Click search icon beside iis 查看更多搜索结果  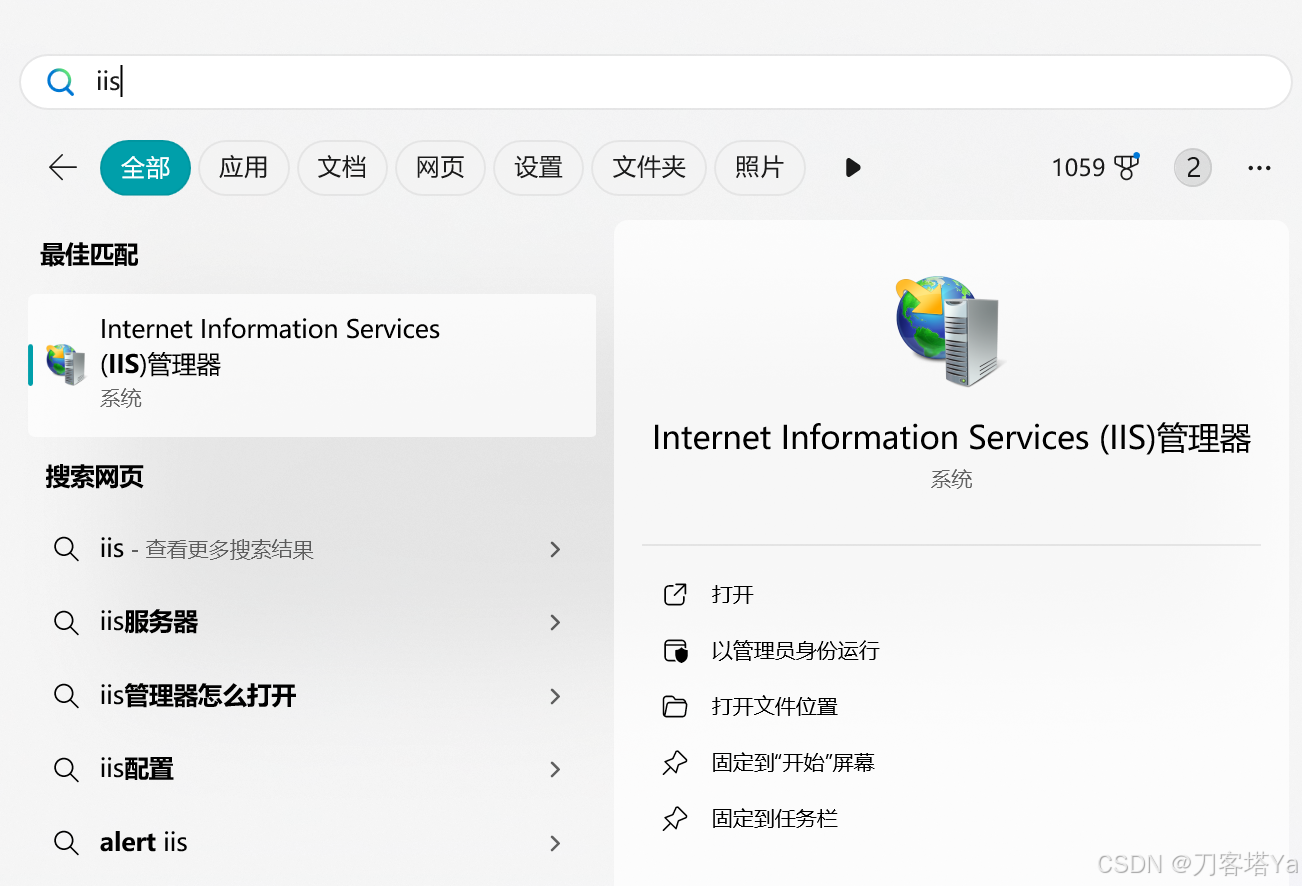tap(66, 549)
